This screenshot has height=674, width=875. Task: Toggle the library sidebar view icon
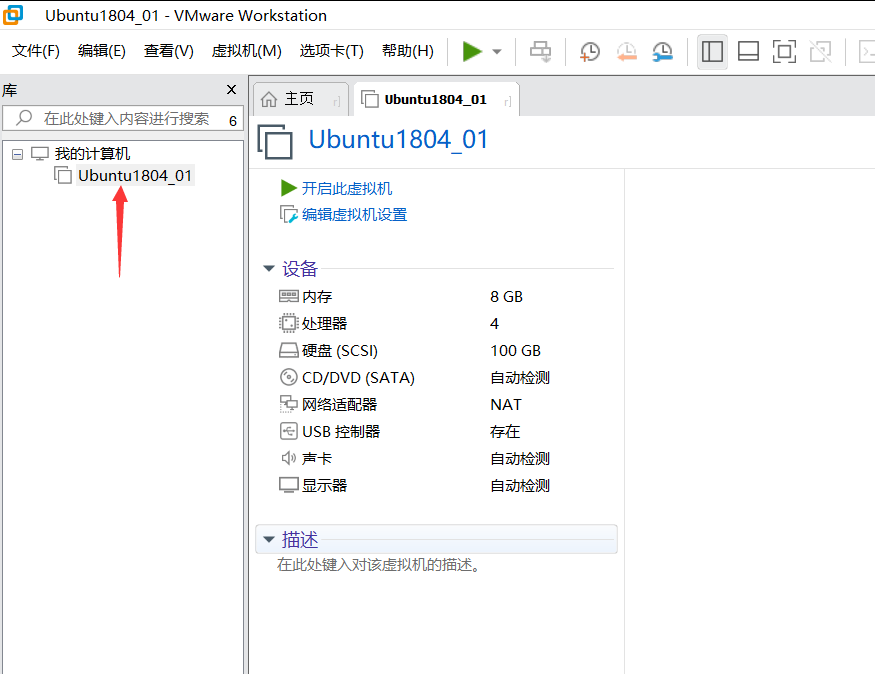click(712, 52)
